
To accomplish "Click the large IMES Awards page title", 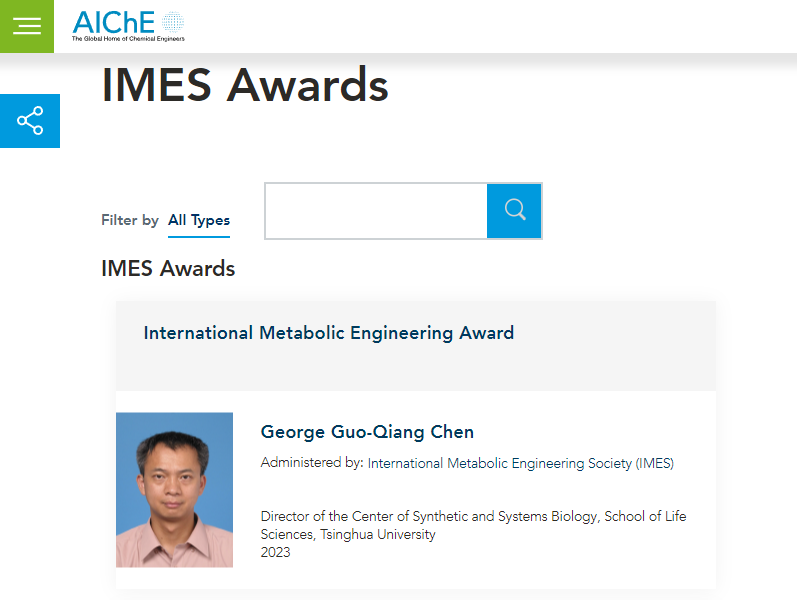I will pos(245,85).
